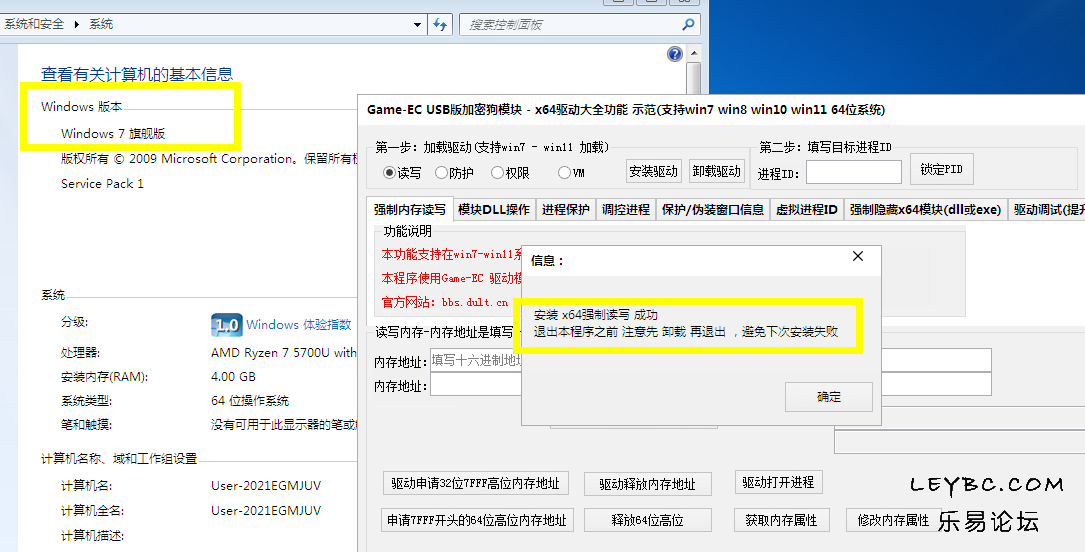
Task: Click the 进程ID input field
Action: click(x=854, y=172)
